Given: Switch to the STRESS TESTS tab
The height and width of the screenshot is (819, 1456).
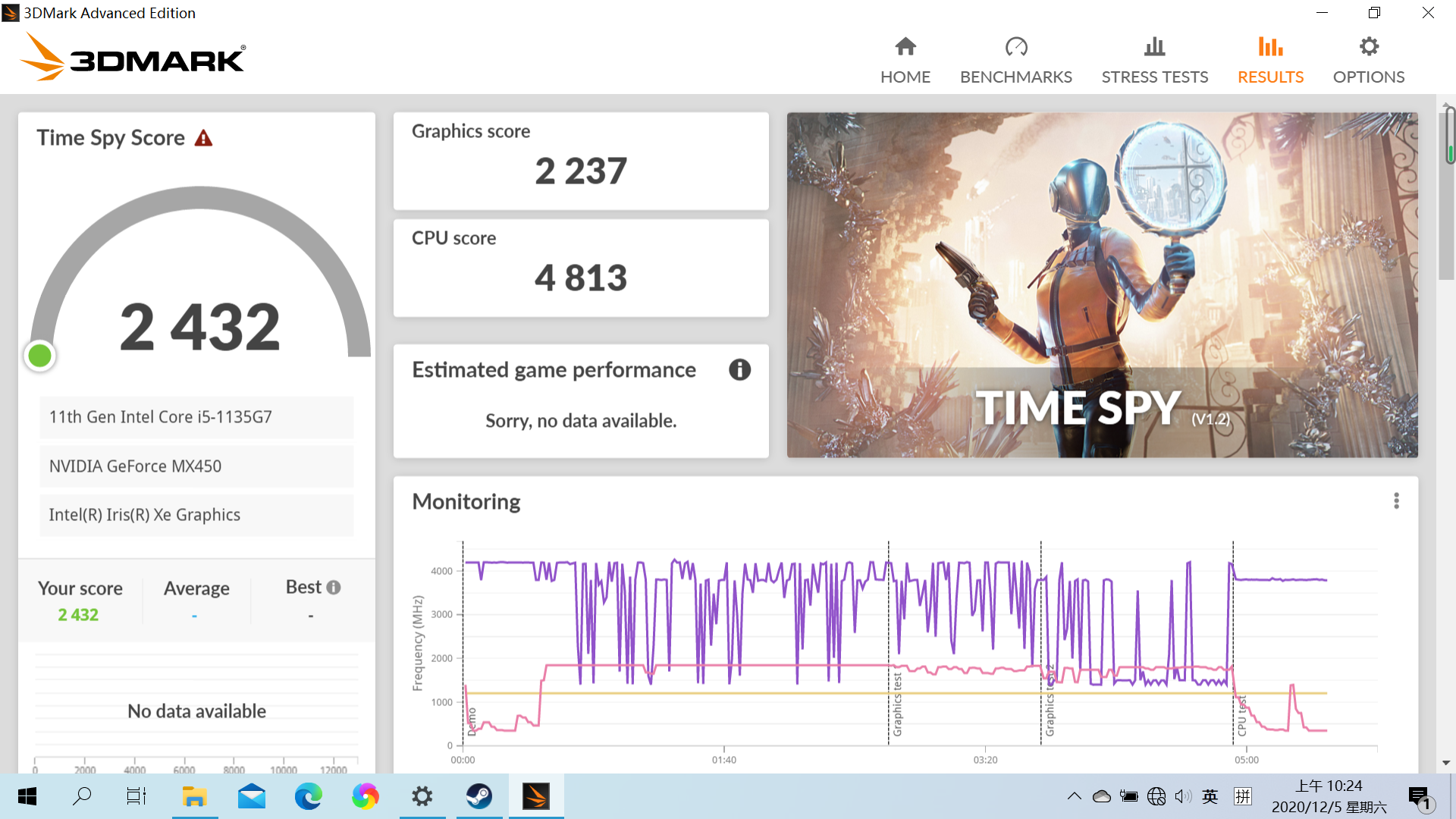Looking at the screenshot, I should point(1154,61).
